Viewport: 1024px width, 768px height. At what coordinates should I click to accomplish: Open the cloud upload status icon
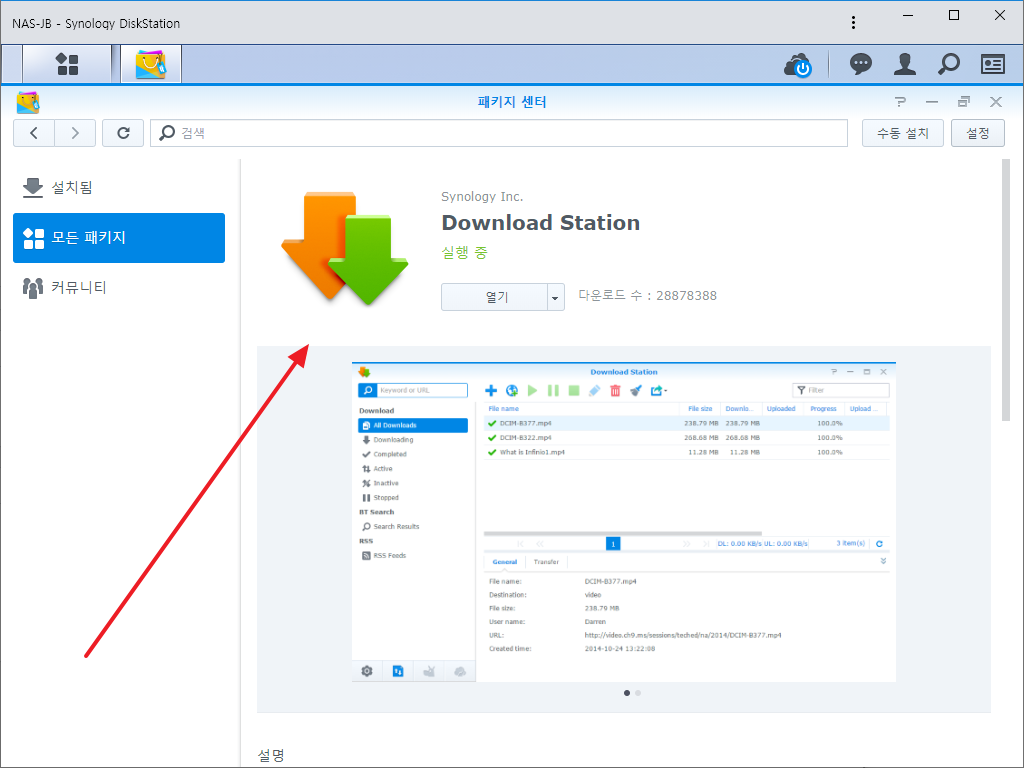click(x=798, y=65)
